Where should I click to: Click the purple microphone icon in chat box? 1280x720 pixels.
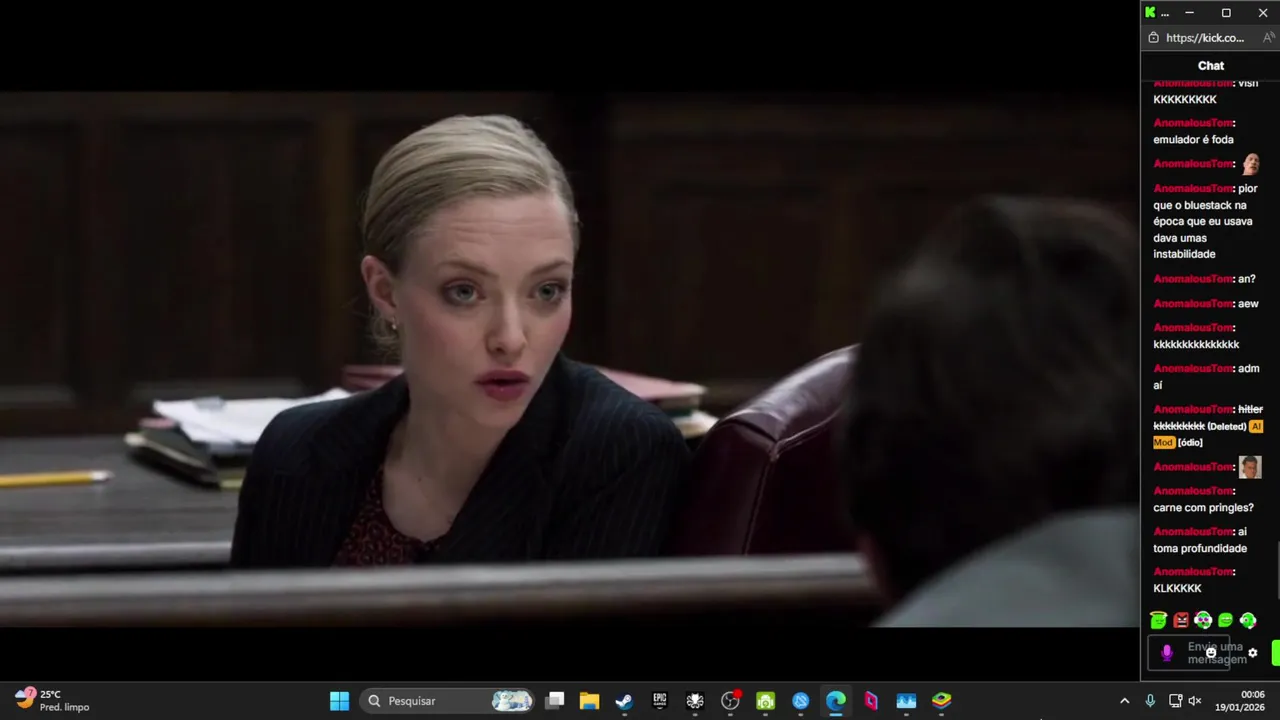click(1166, 653)
